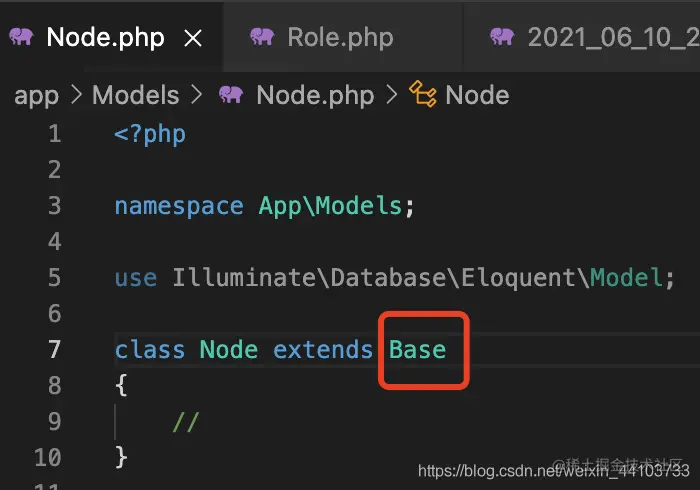Select the Node.php editor tab
This screenshot has width=700, height=490.
point(105,37)
